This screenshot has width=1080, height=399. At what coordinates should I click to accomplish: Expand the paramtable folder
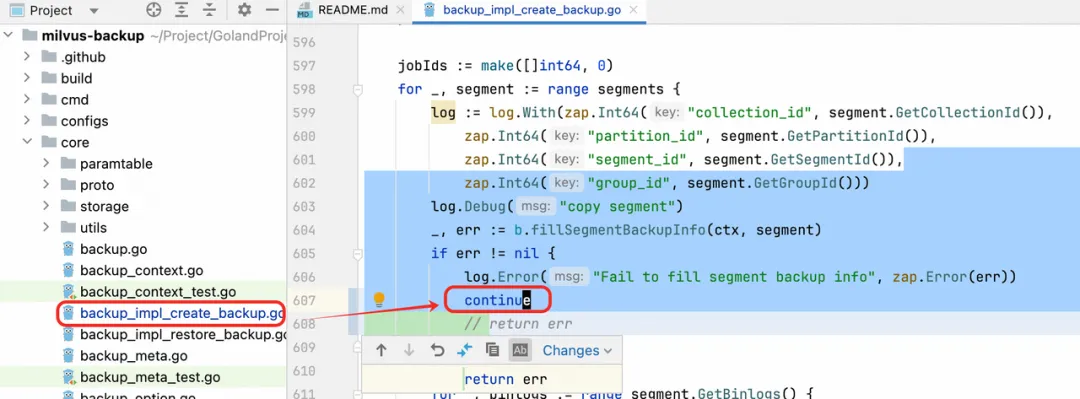click(46, 164)
